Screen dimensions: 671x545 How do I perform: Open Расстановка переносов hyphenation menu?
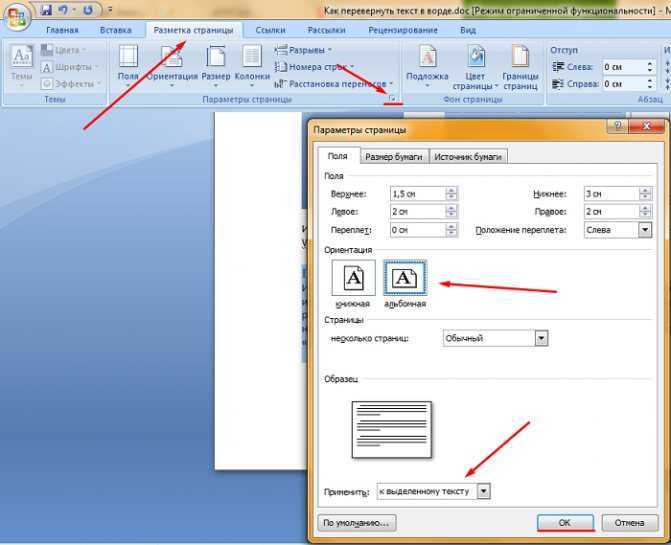334,84
